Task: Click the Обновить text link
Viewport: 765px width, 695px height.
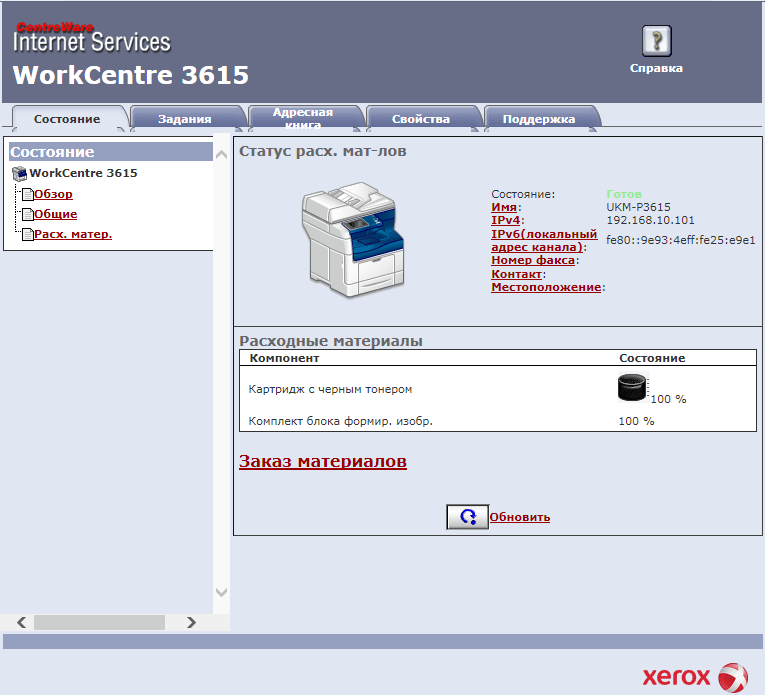Action: point(520,517)
